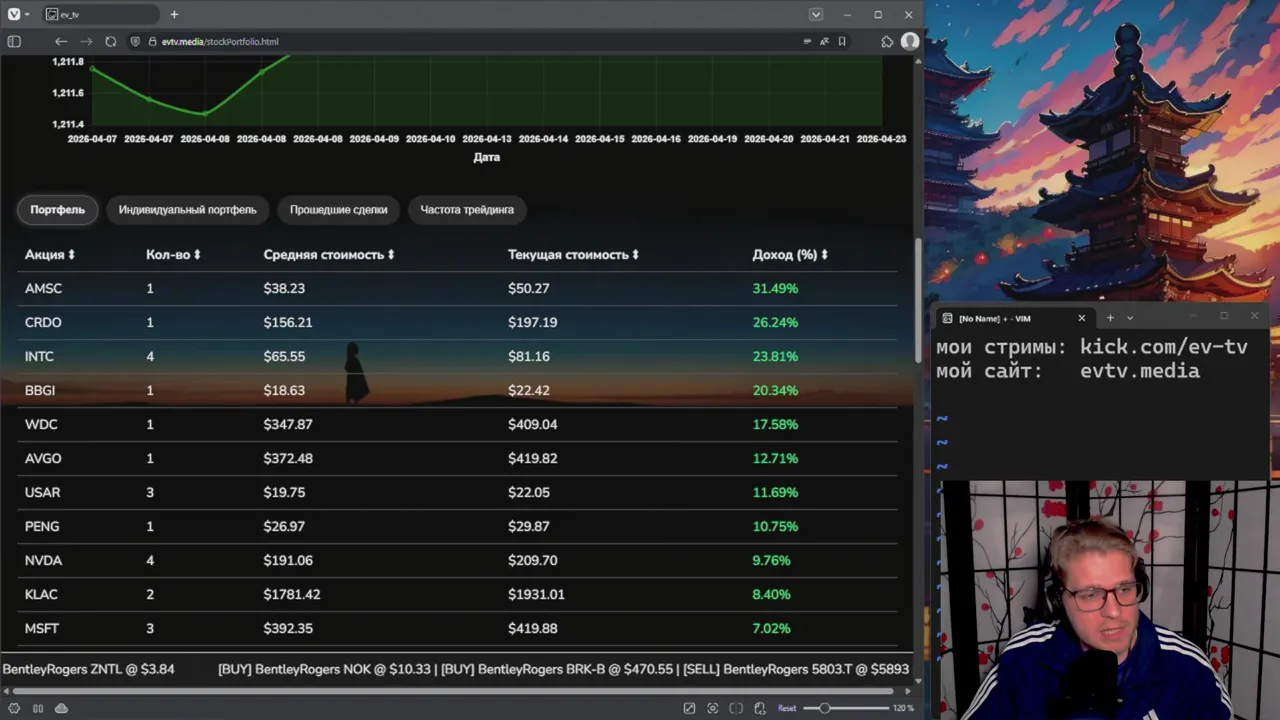Click the $347.87 average cost
The height and width of the screenshot is (720, 1280).
click(288, 424)
